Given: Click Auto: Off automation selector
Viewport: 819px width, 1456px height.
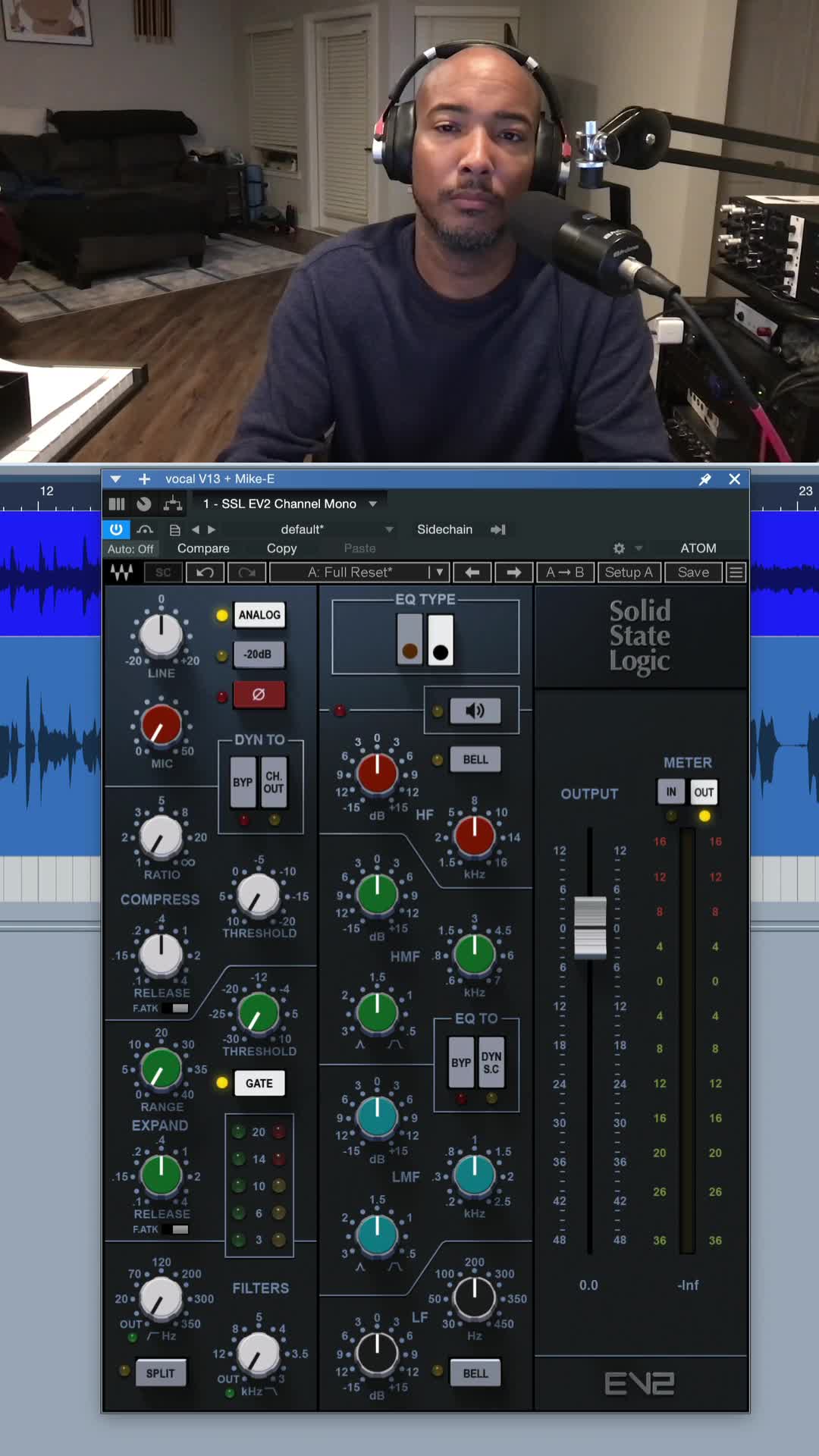Looking at the screenshot, I should coord(130,549).
